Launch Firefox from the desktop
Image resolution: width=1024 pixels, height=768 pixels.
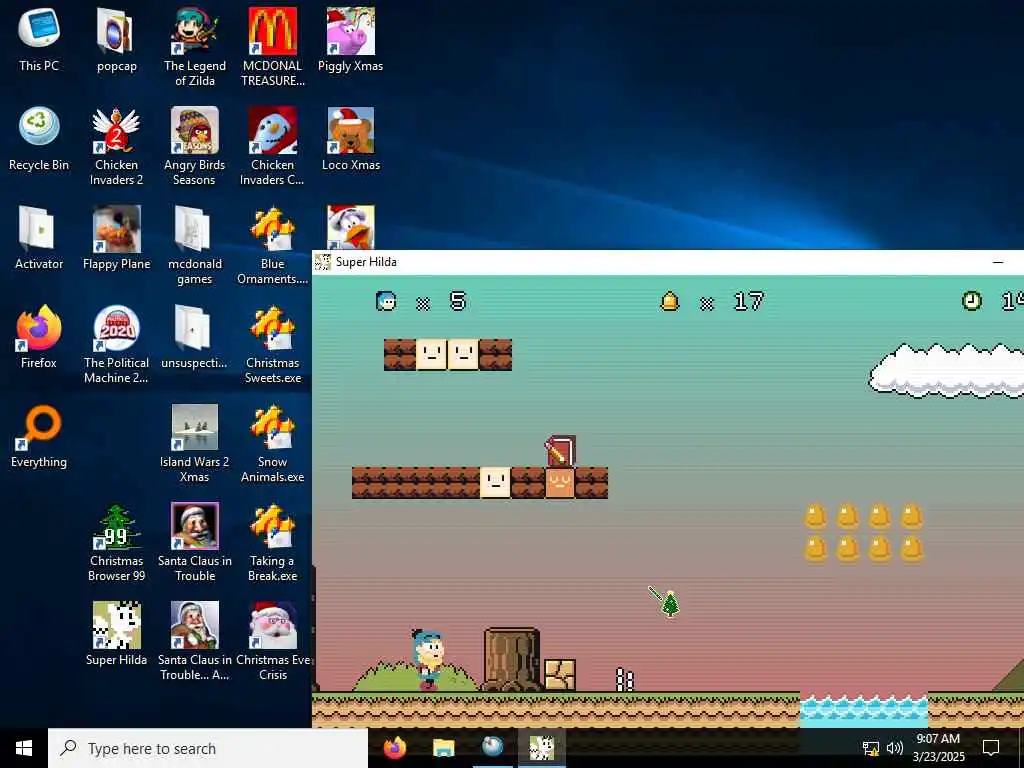point(39,337)
